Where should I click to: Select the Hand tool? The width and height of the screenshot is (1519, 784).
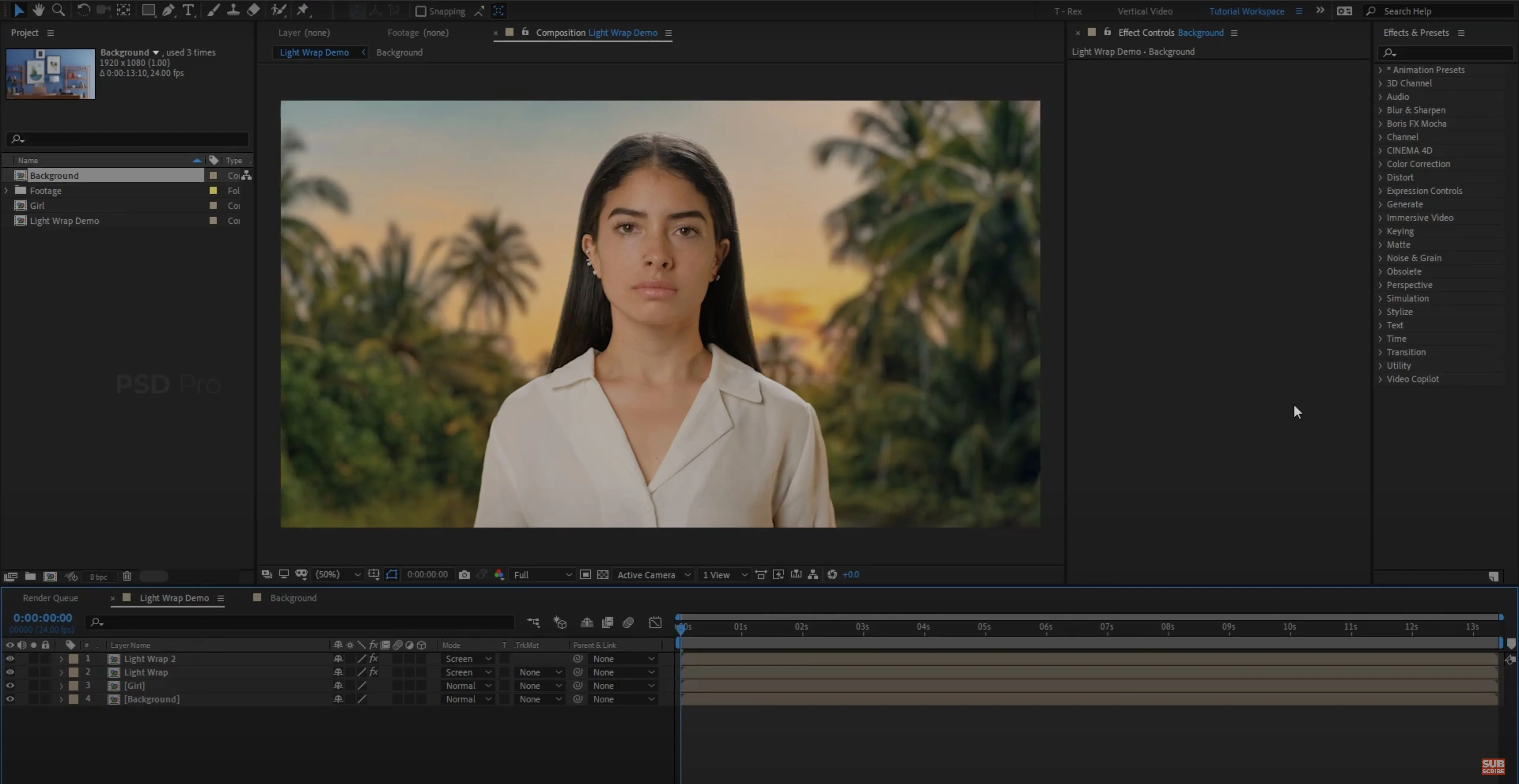click(x=38, y=10)
